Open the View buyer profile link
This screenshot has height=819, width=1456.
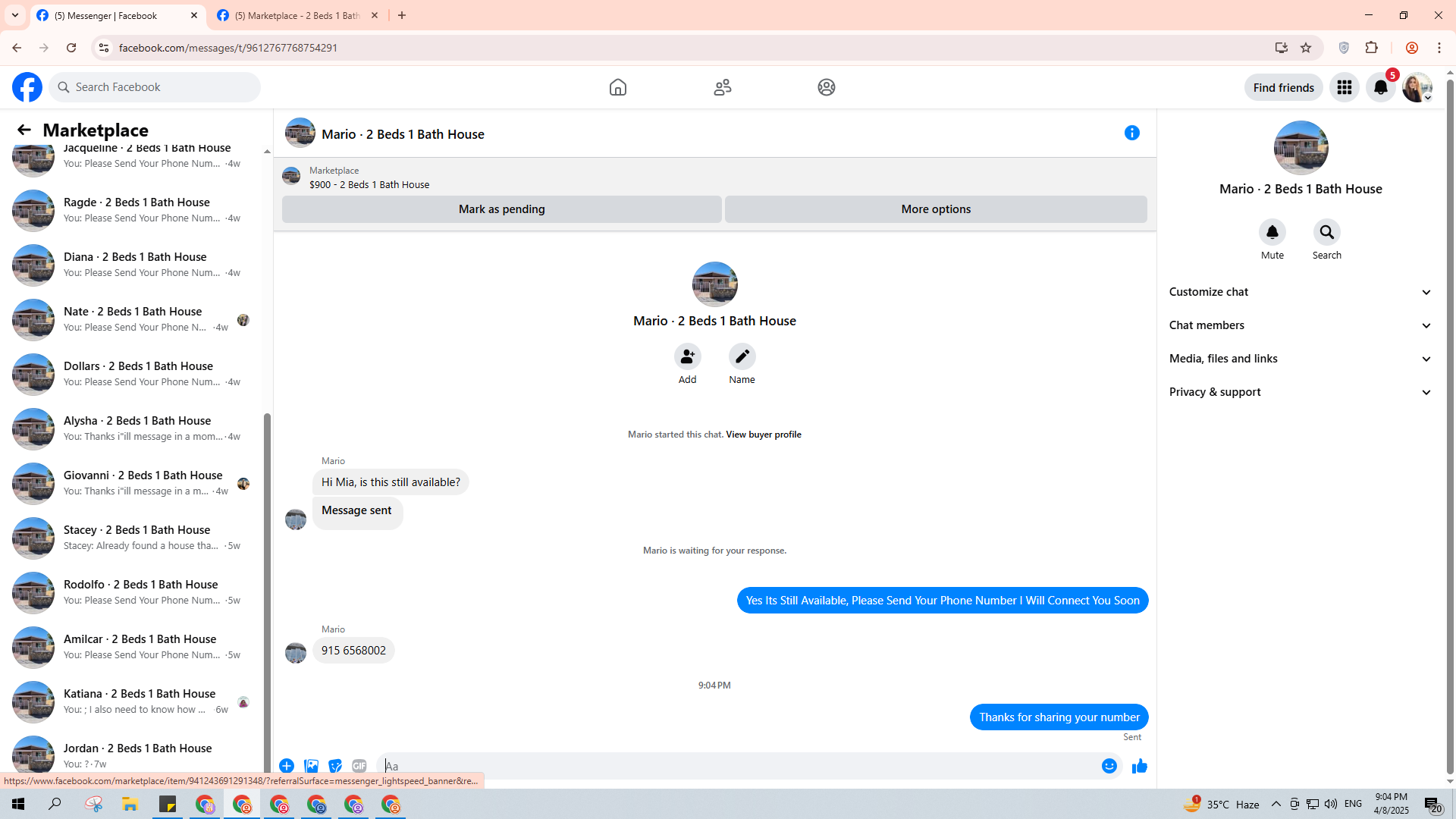click(x=763, y=435)
